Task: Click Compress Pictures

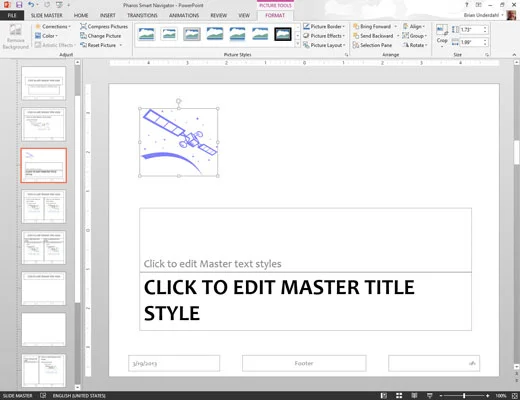Action: pyautogui.click(x=104, y=26)
